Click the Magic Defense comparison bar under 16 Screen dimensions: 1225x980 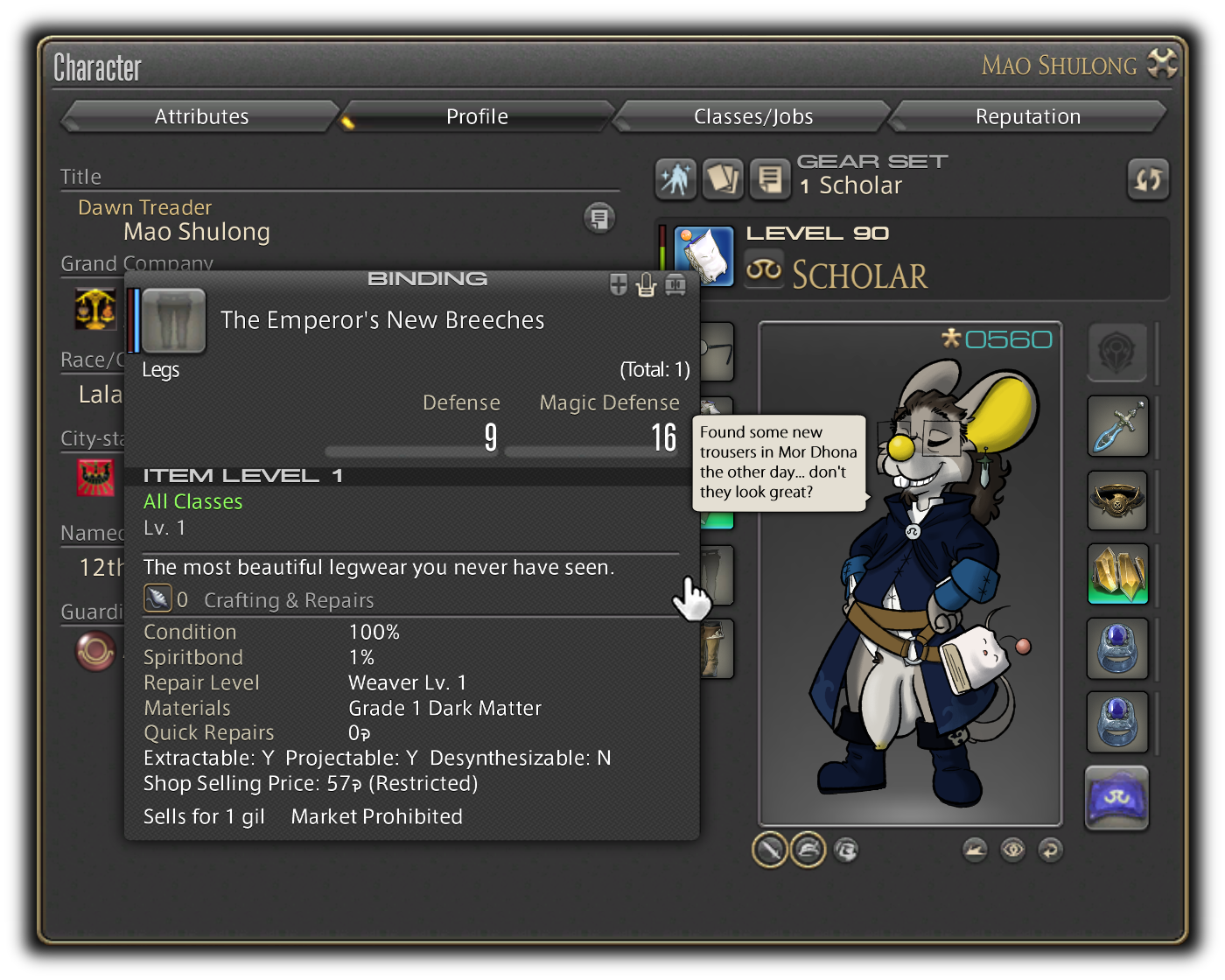(x=593, y=452)
